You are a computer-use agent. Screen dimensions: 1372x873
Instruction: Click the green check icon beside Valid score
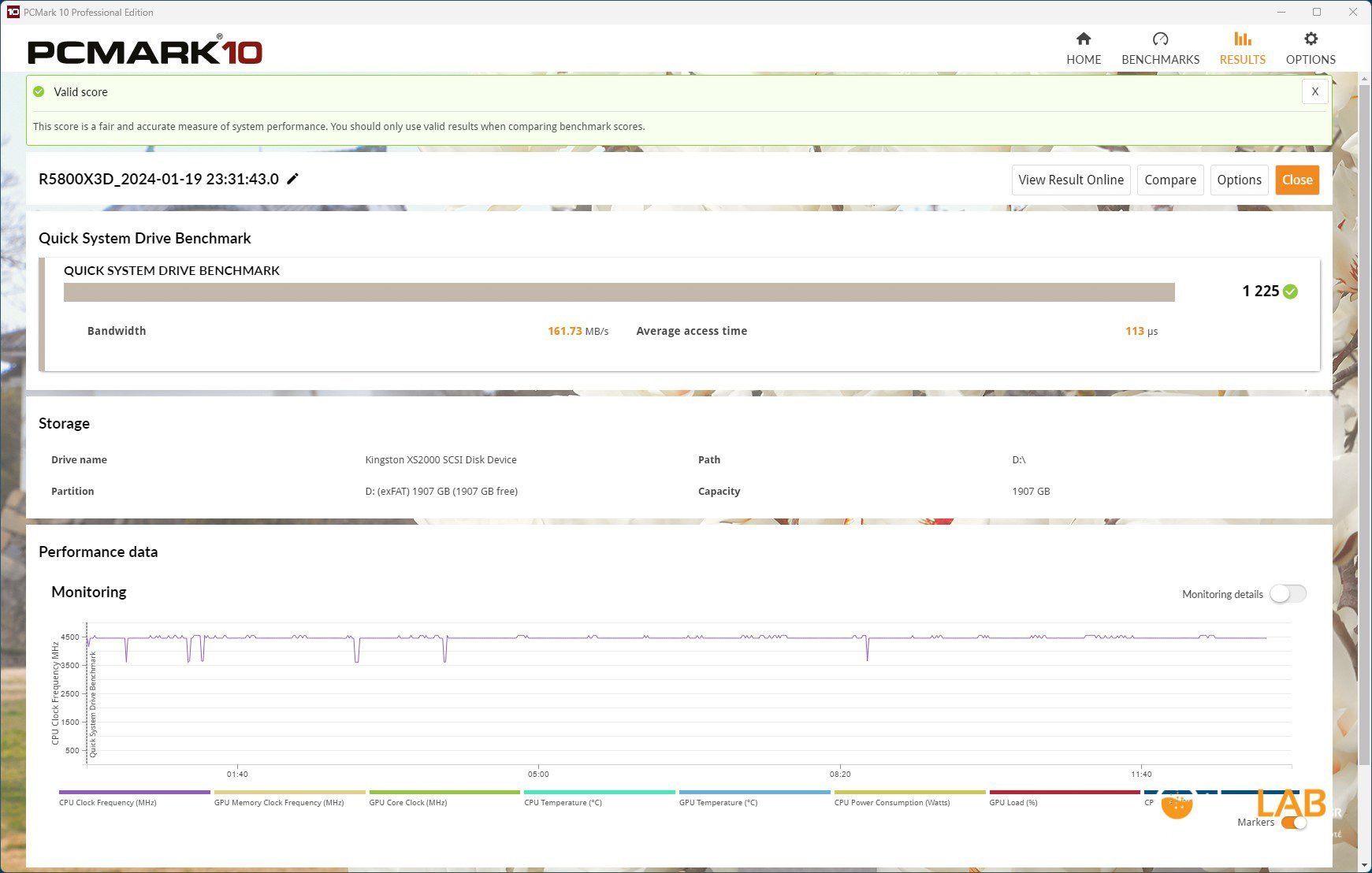(x=39, y=91)
